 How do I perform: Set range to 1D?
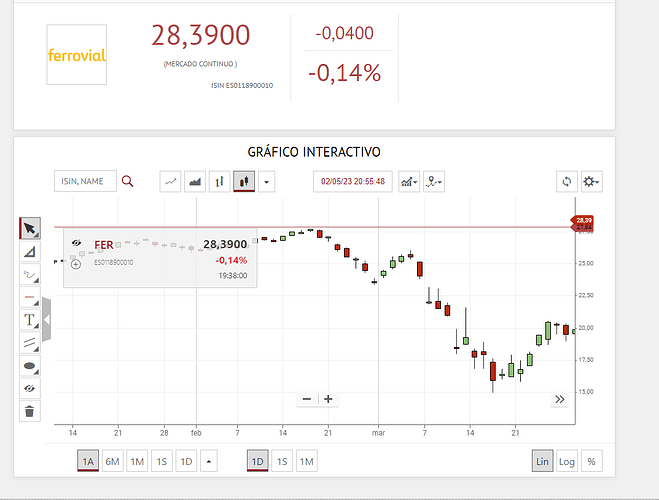click(186, 461)
